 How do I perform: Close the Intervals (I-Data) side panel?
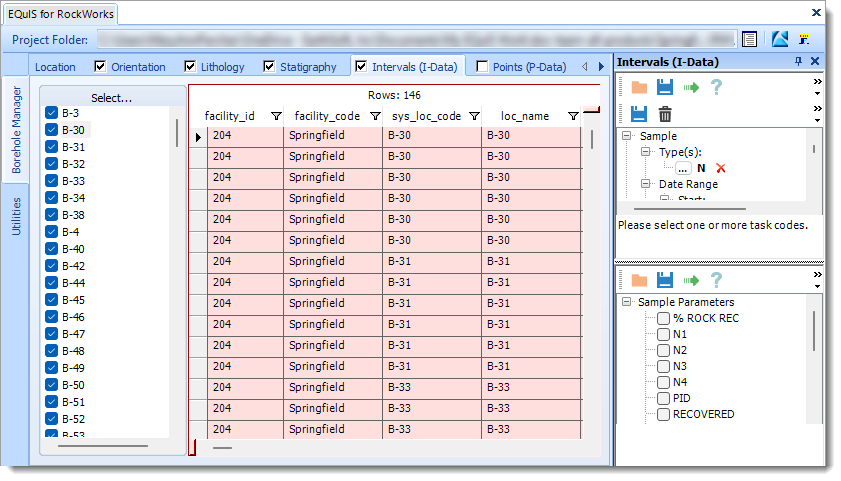[815, 61]
